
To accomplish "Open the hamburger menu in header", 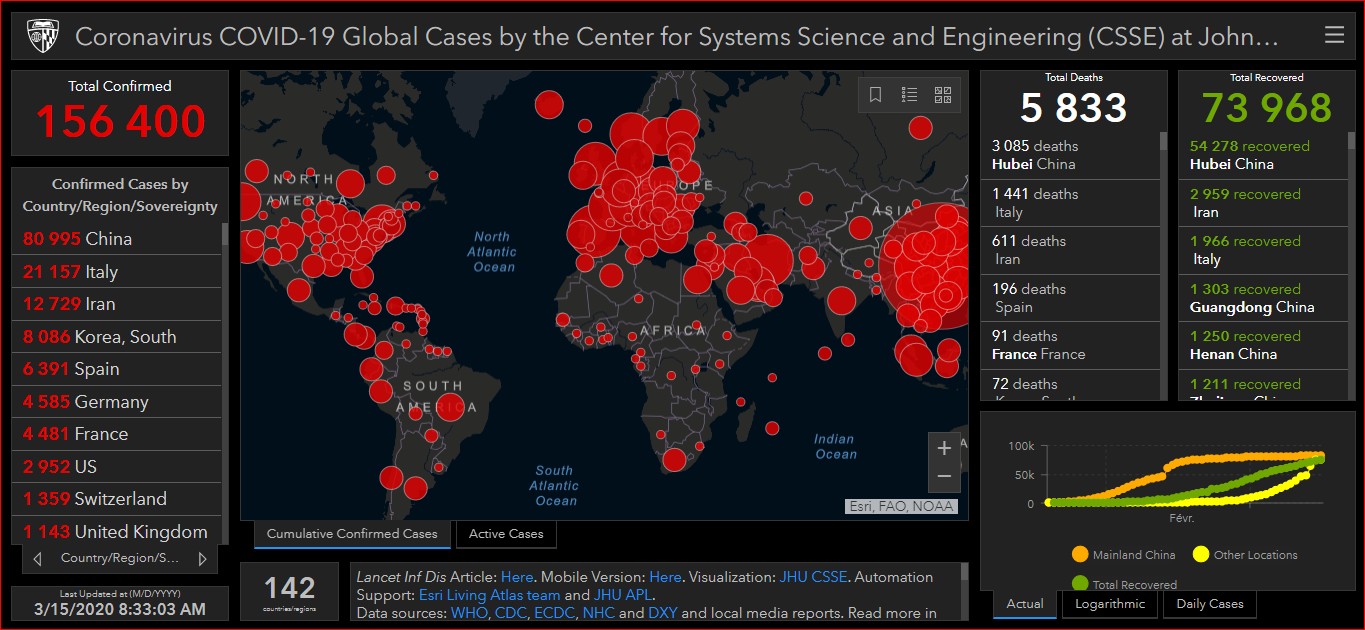I will pyautogui.click(x=1334, y=36).
